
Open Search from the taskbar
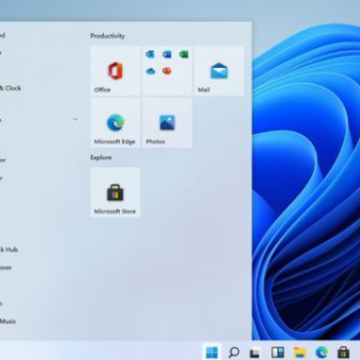coord(234,352)
